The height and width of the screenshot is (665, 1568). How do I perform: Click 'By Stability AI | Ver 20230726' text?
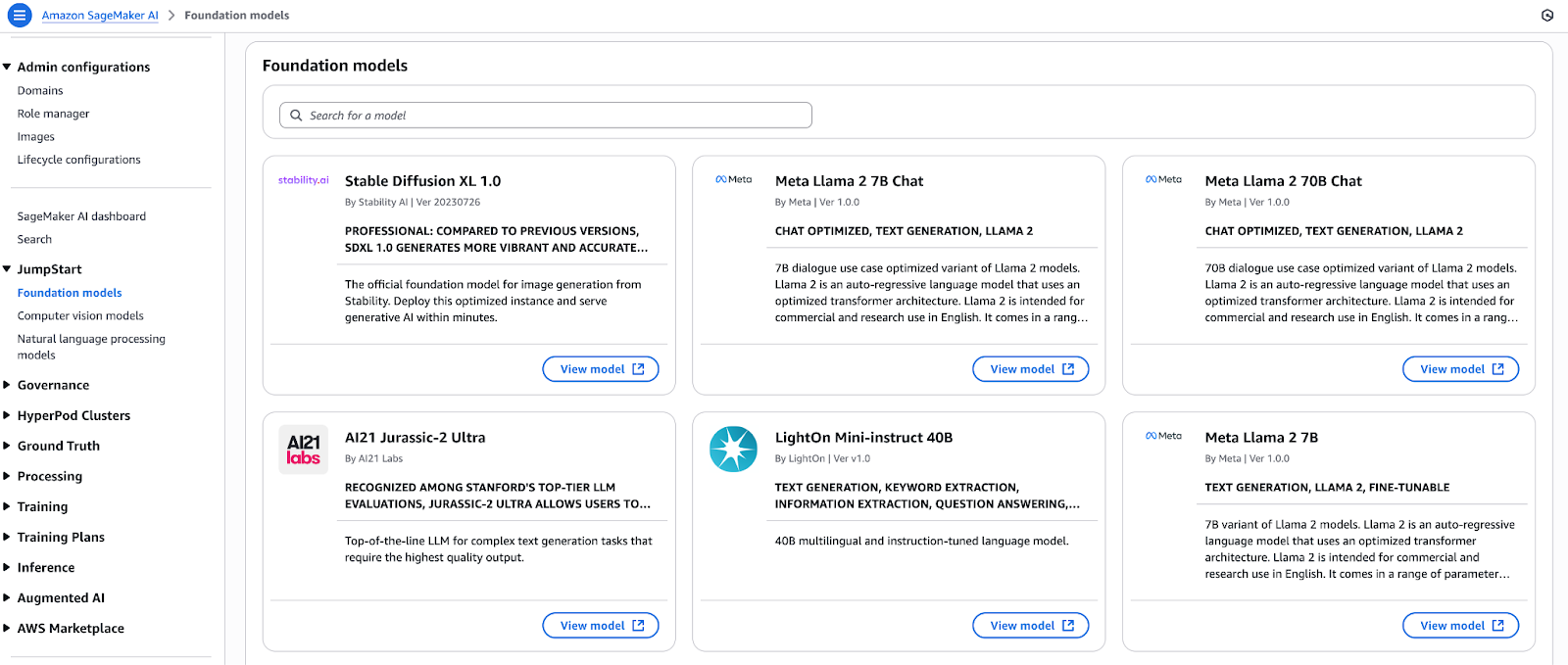413,203
